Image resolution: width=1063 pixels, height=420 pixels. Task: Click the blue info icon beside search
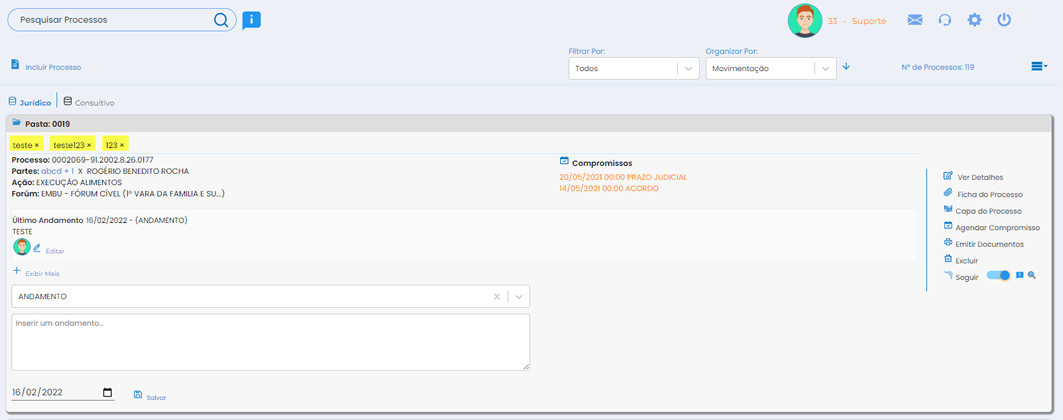pyautogui.click(x=251, y=19)
